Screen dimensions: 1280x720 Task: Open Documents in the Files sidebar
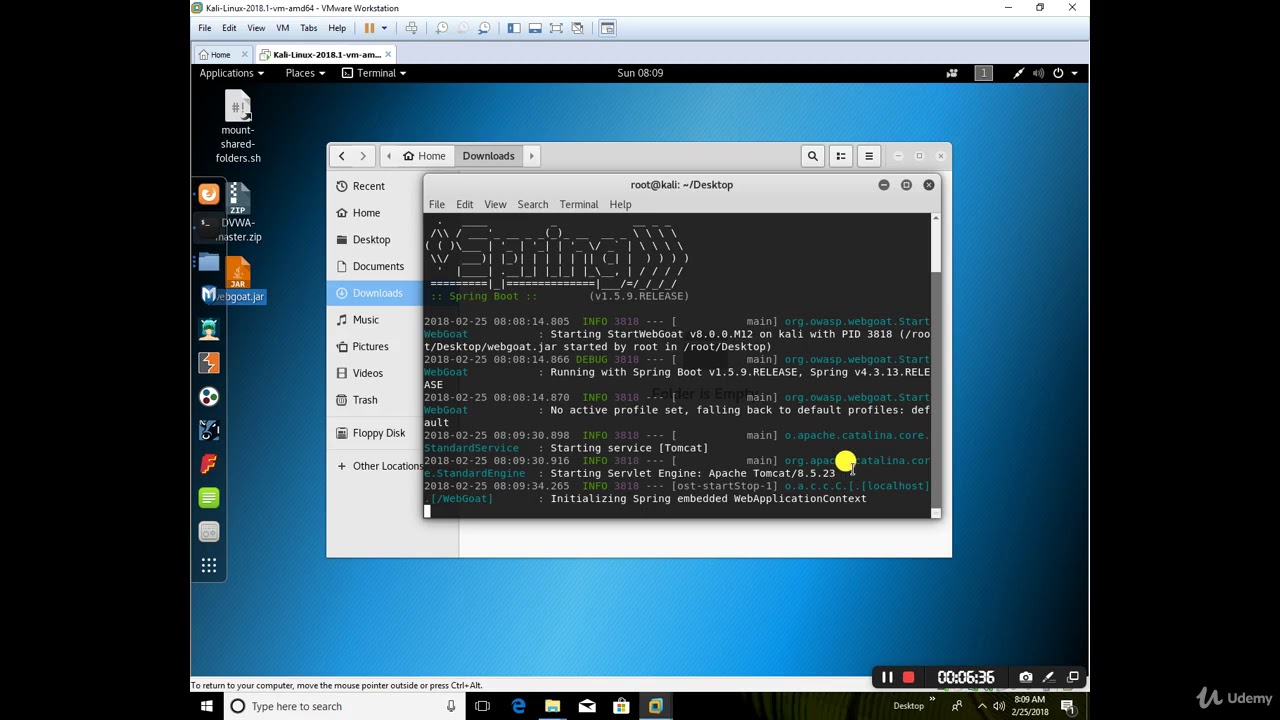point(378,266)
